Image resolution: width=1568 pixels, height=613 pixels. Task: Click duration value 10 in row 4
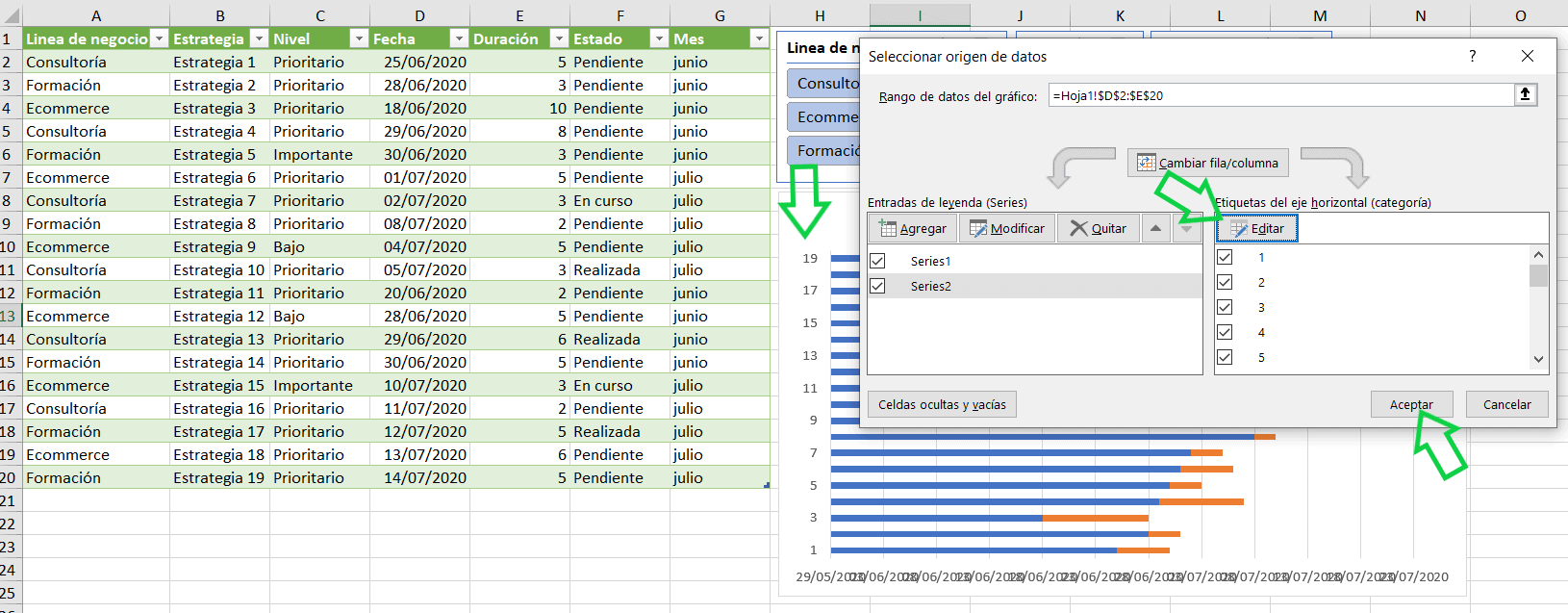pos(519,108)
